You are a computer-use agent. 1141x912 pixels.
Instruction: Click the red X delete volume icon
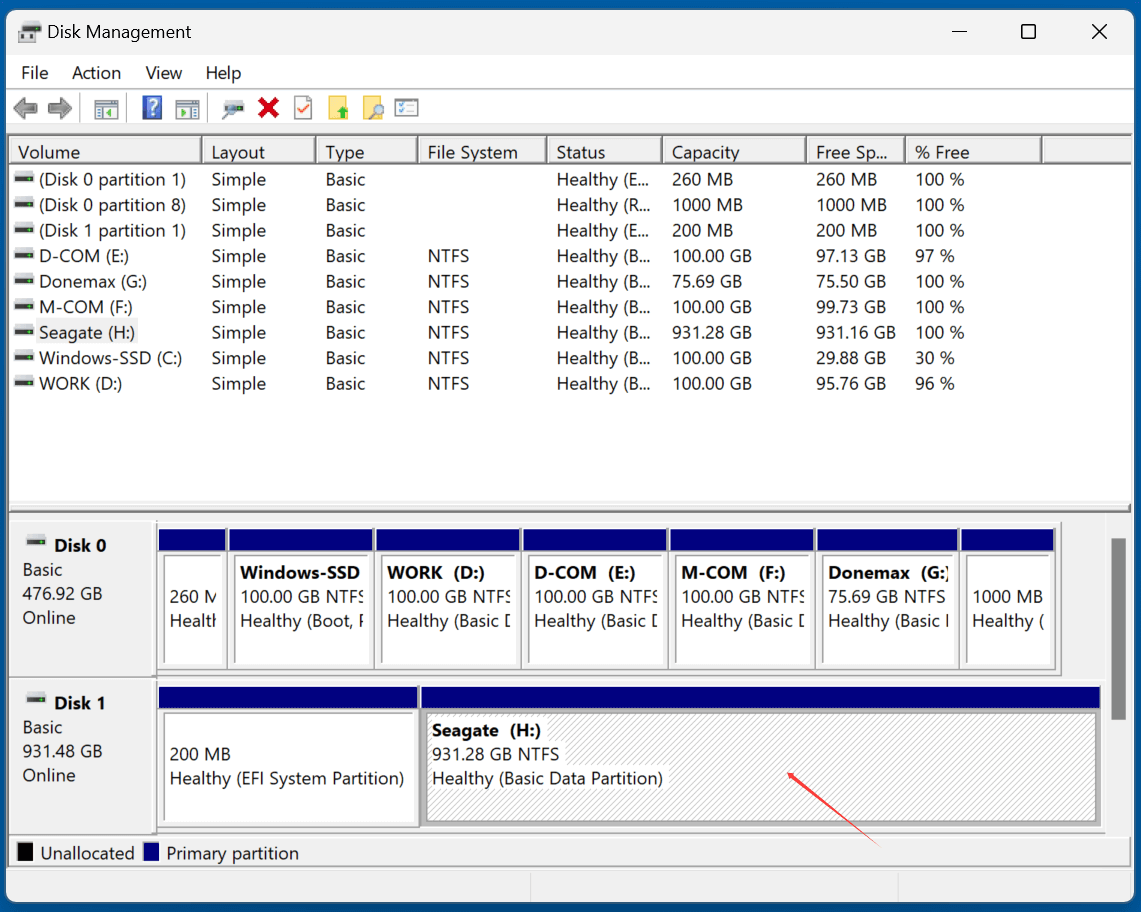click(268, 108)
